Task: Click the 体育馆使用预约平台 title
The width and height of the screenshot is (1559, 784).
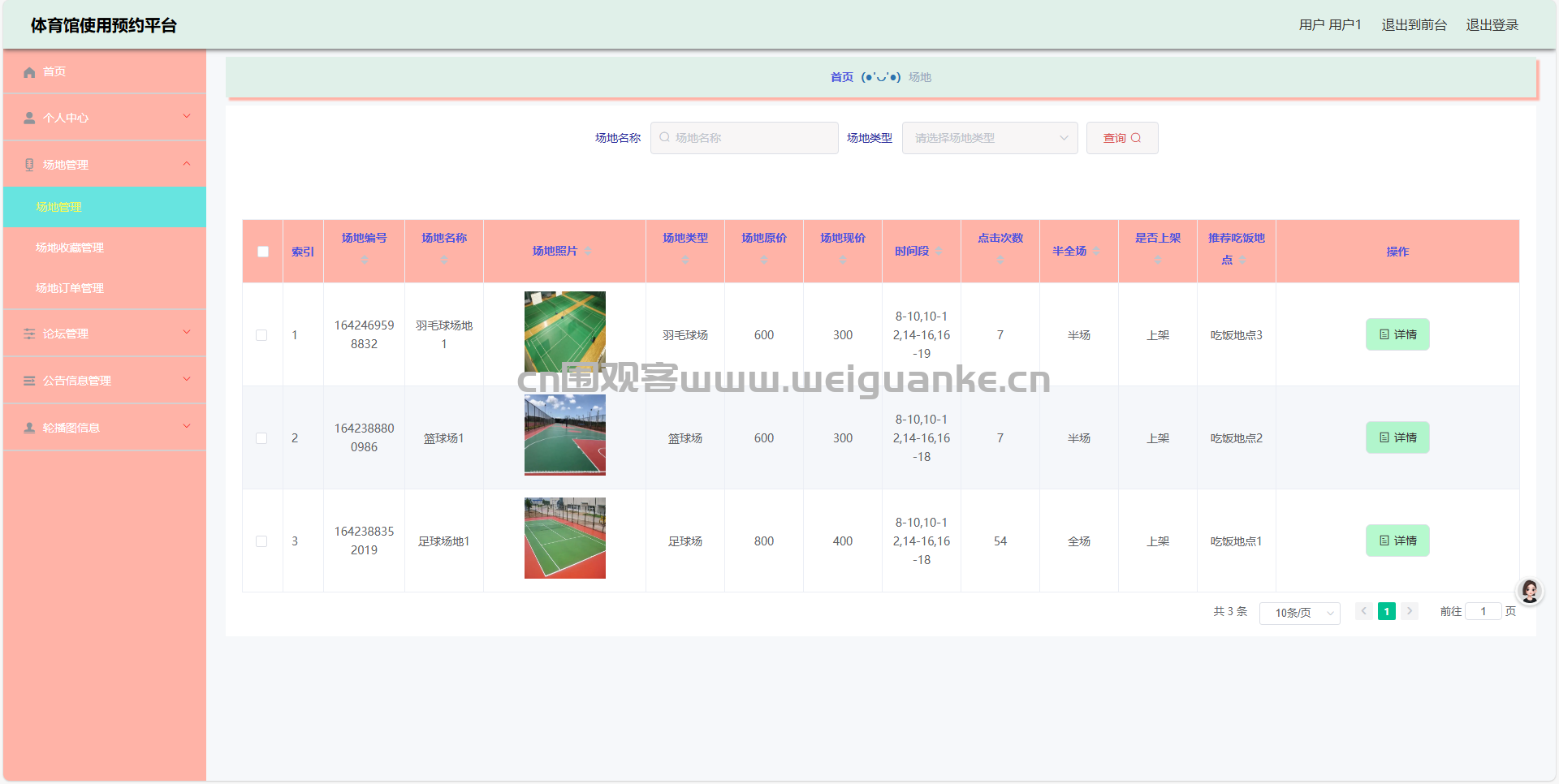Action: (104, 25)
